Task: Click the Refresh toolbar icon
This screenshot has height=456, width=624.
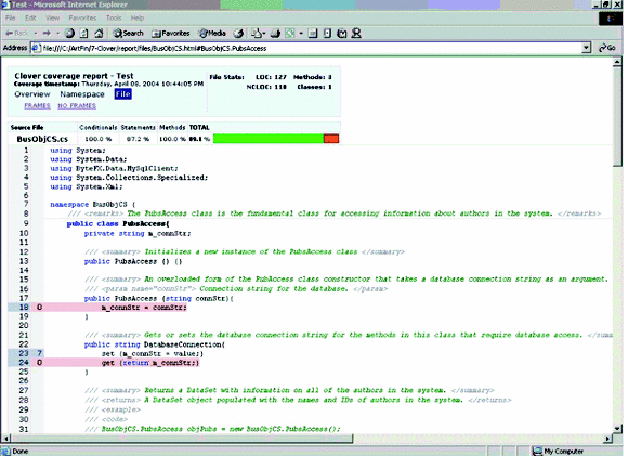Action: pyautogui.click(x=85, y=33)
